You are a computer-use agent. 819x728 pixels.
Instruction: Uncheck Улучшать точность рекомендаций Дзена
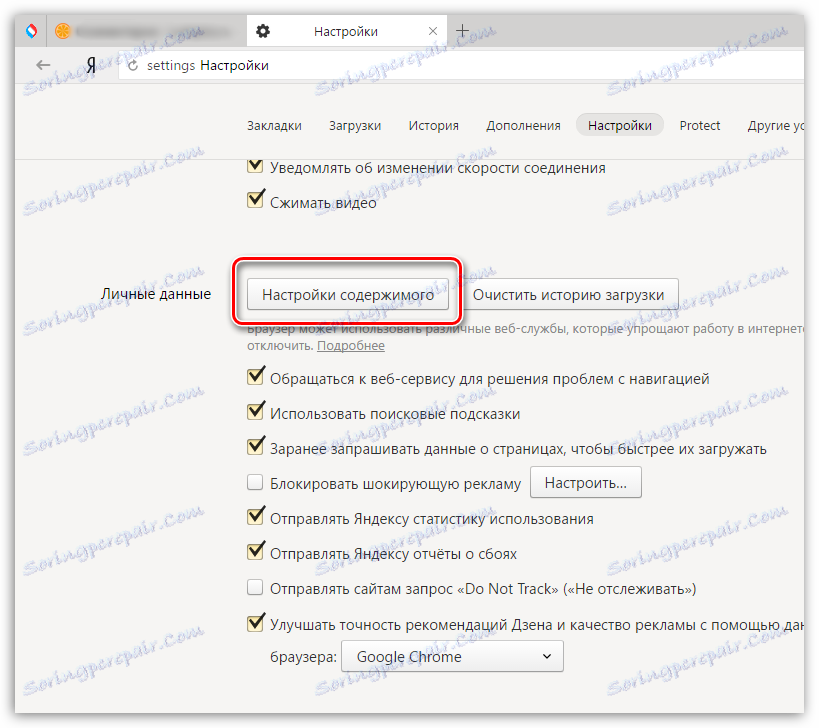pyautogui.click(x=255, y=623)
